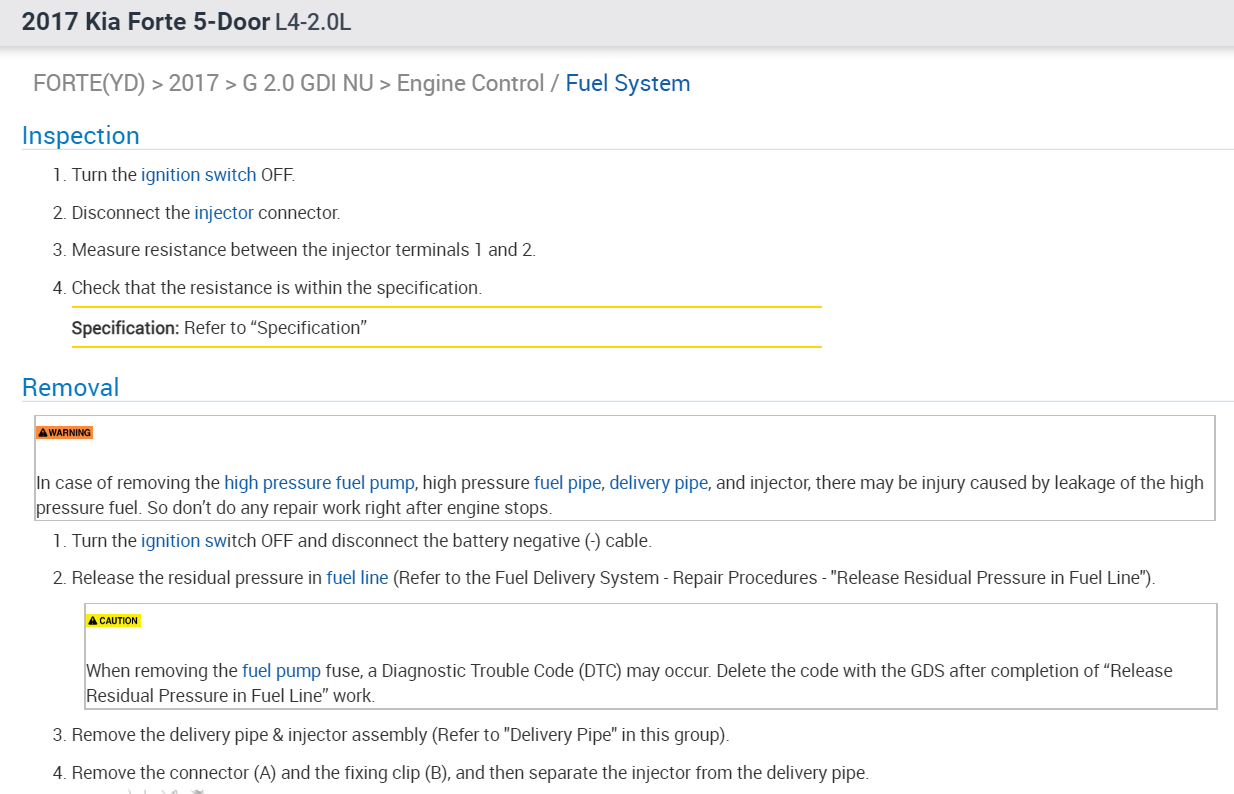1234x794 pixels.
Task: Select the Removal section heading
Action: 70,387
